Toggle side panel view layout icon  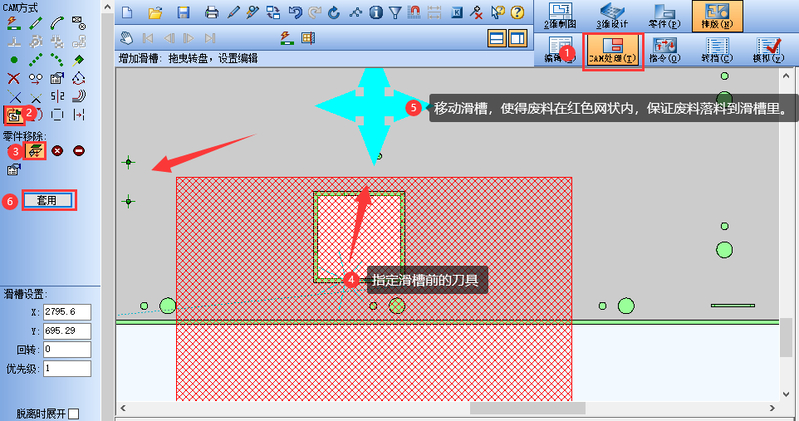(517, 38)
